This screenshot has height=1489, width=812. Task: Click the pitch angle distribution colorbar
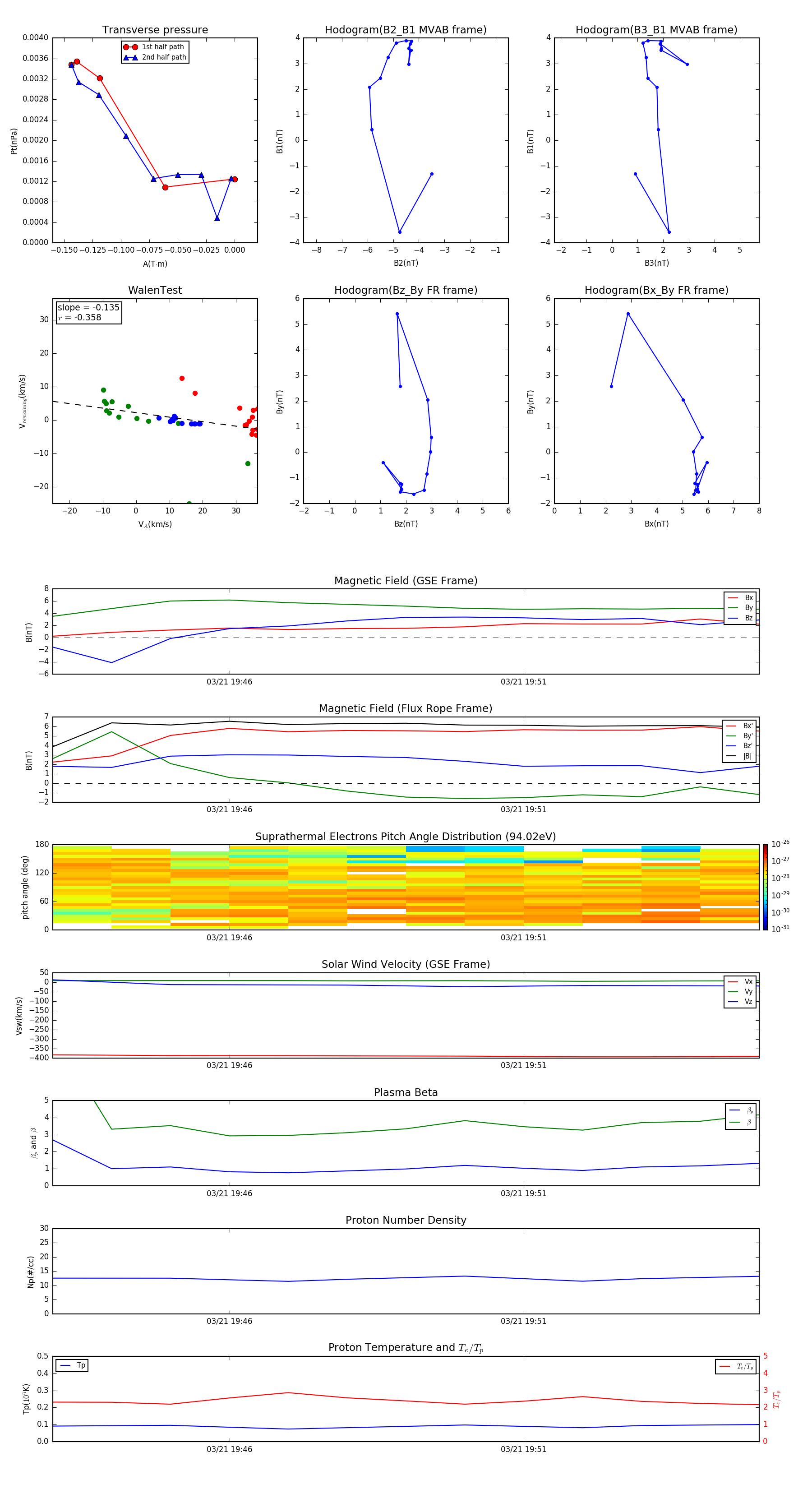tap(765, 887)
